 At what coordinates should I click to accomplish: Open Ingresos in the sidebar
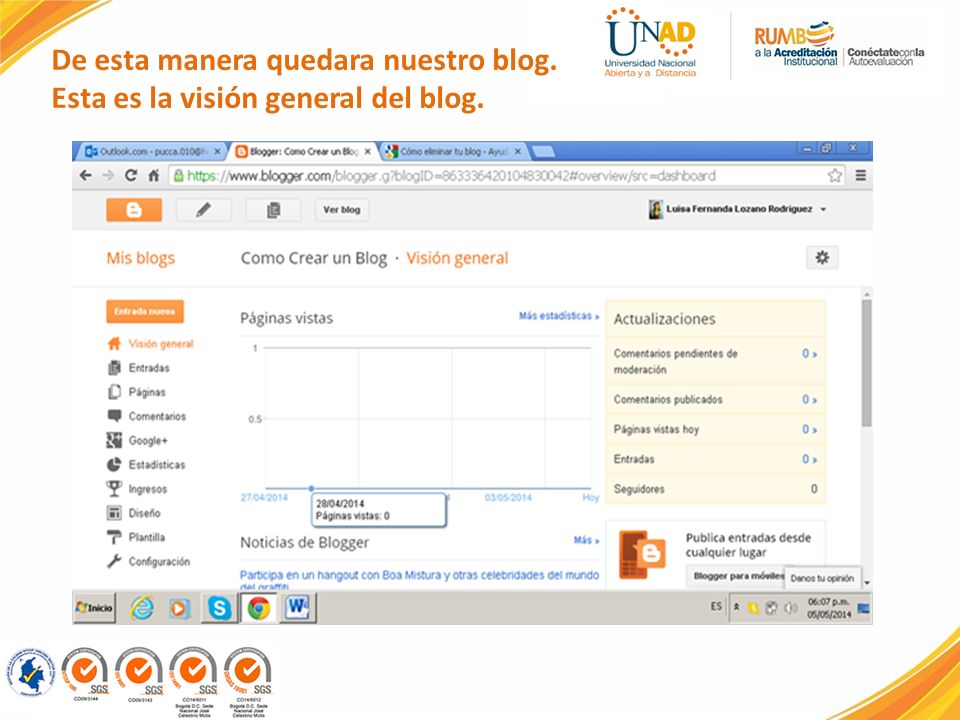[x=148, y=489]
